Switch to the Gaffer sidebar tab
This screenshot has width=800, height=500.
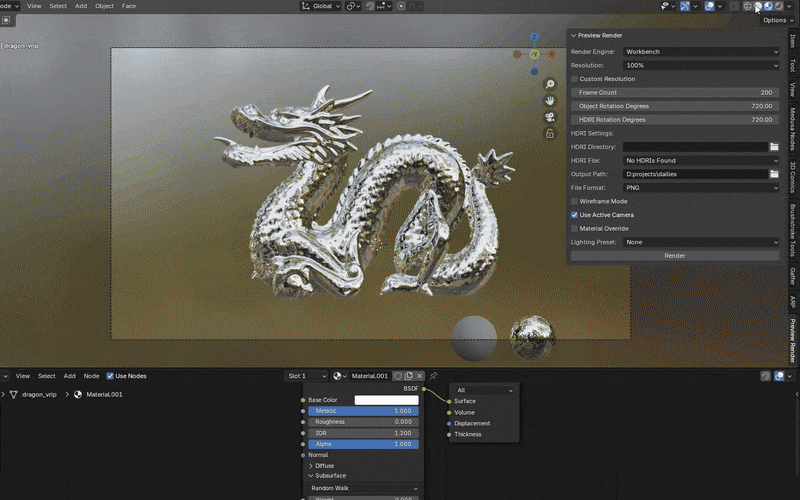point(793,275)
